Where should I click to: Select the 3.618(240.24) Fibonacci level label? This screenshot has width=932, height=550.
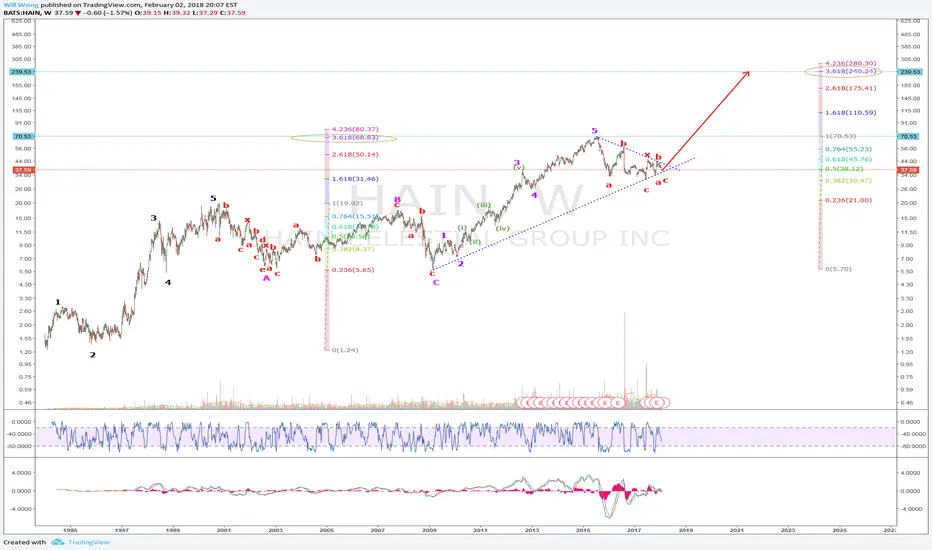pyautogui.click(x=850, y=71)
